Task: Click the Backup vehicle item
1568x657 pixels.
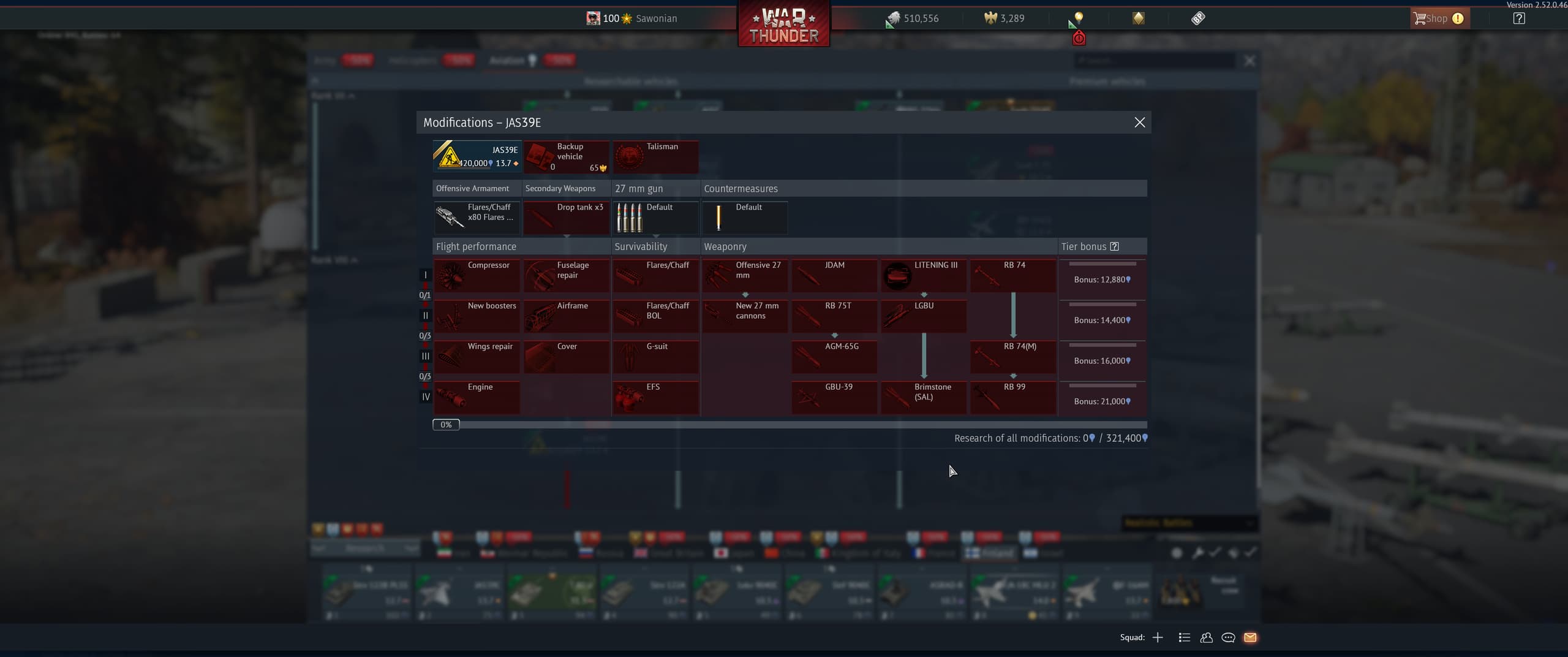Action: pyautogui.click(x=566, y=157)
